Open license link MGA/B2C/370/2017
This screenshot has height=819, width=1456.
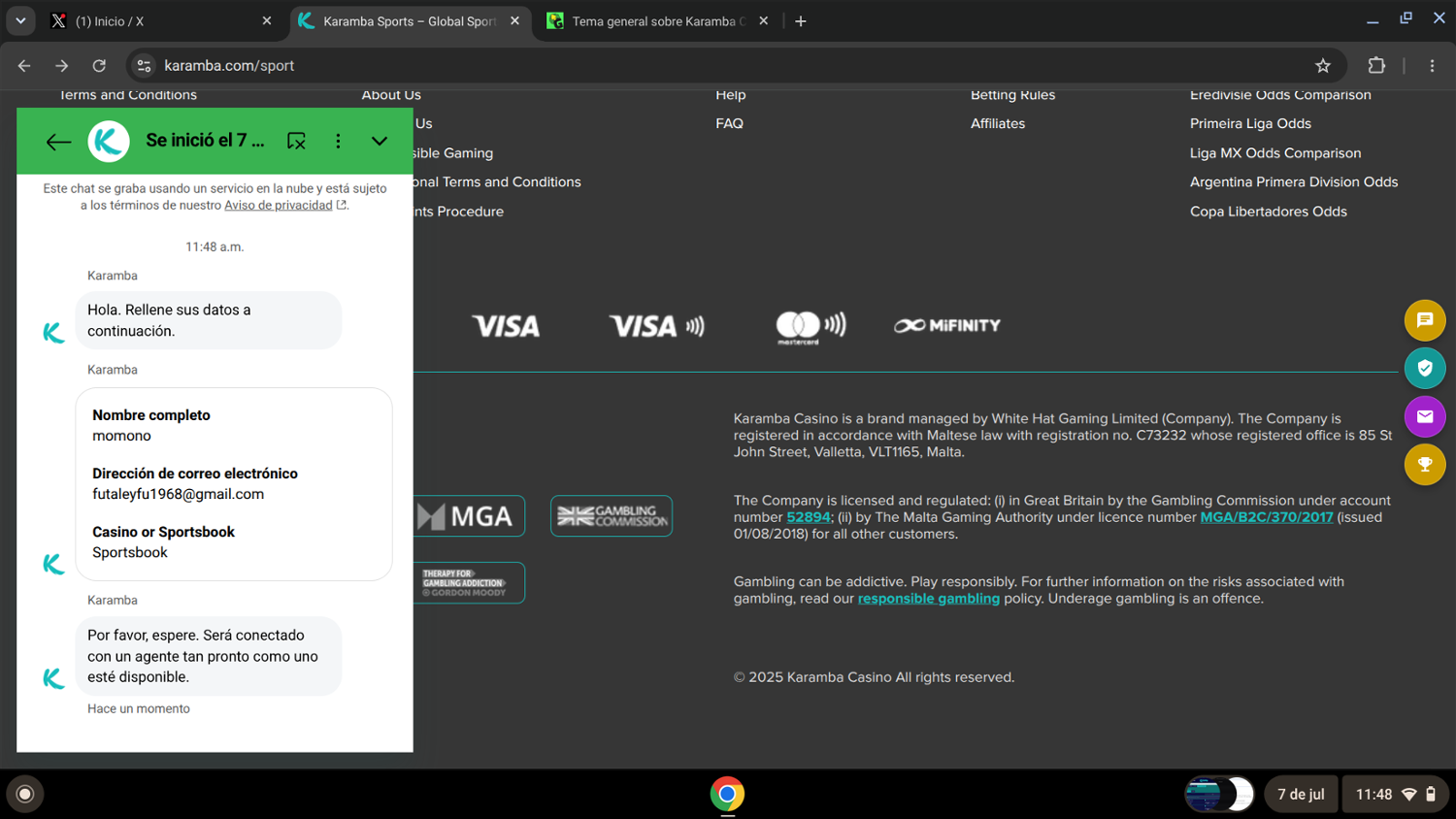(1266, 517)
